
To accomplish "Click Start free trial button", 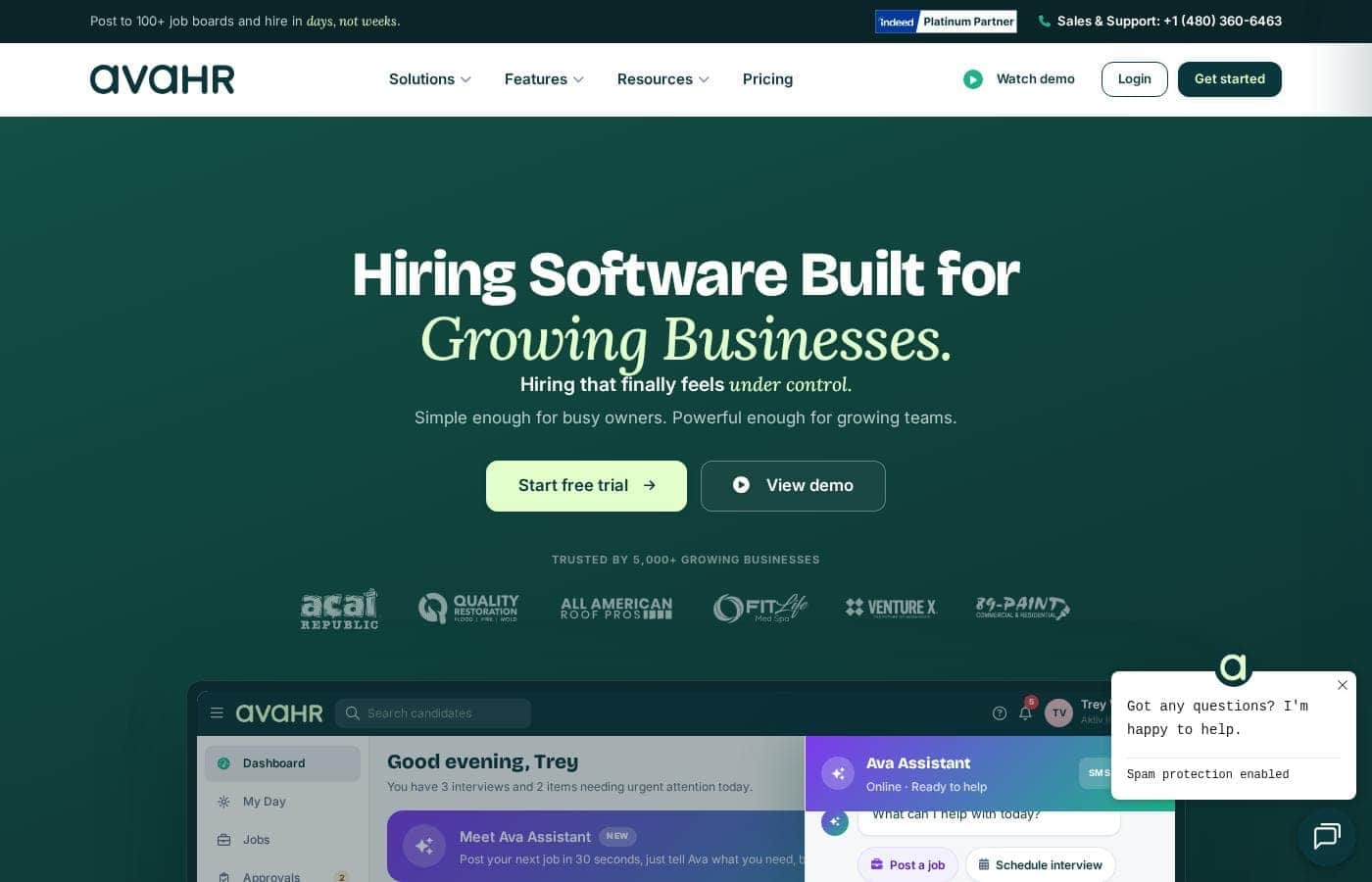I will (x=586, y=486).
